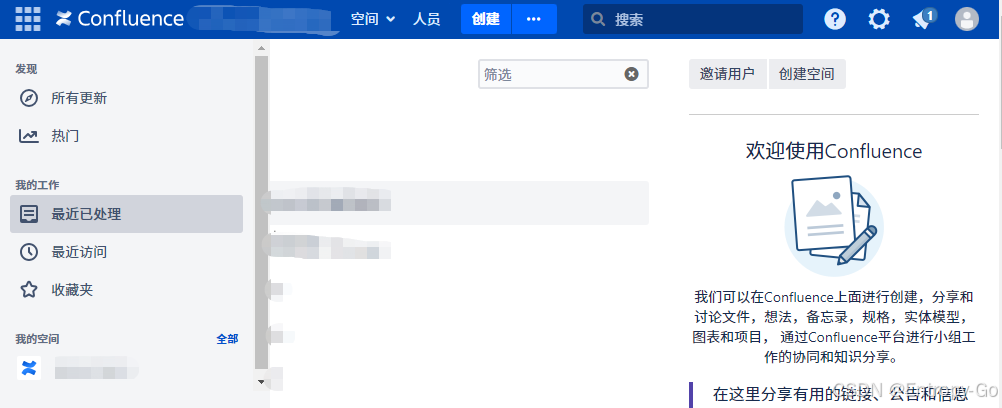Open the settings gear icon
This screenshot has height=408, width=1002.
[x=879, y=19]
